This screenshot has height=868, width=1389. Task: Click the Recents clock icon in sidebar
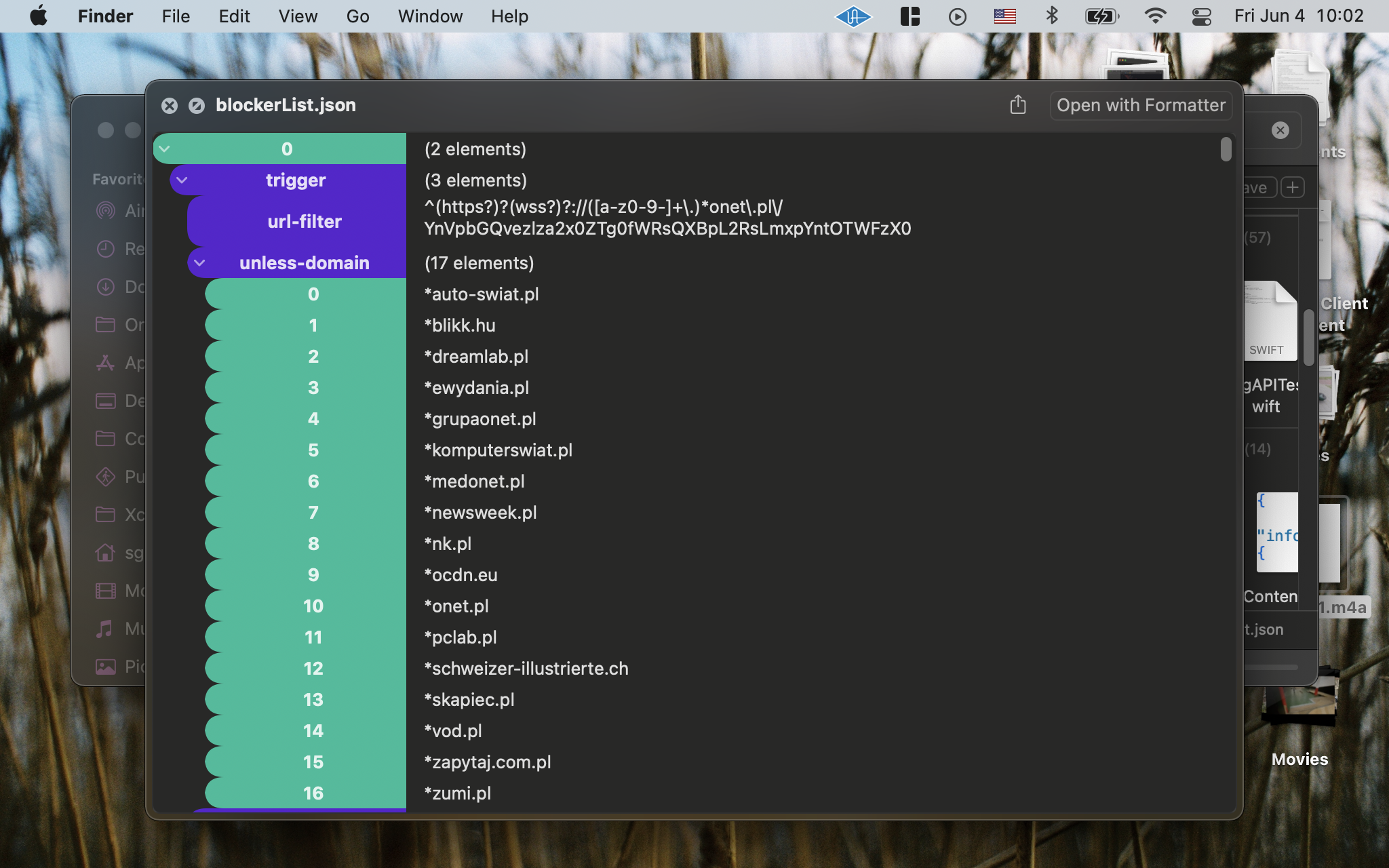point(105,249)
